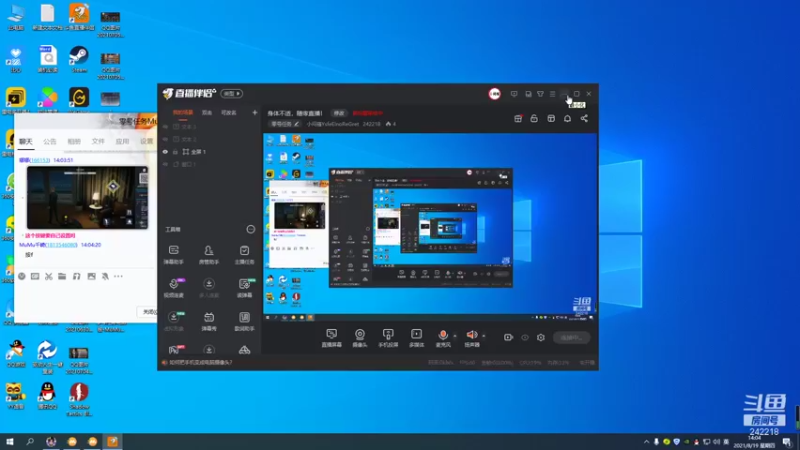Screen dimensions: 800x450
Task: Select the 全屏 1 source row
Action: pos(210,152)
